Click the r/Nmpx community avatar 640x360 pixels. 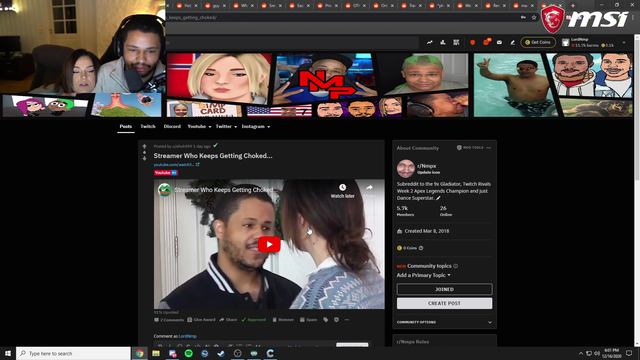[406, 169]
